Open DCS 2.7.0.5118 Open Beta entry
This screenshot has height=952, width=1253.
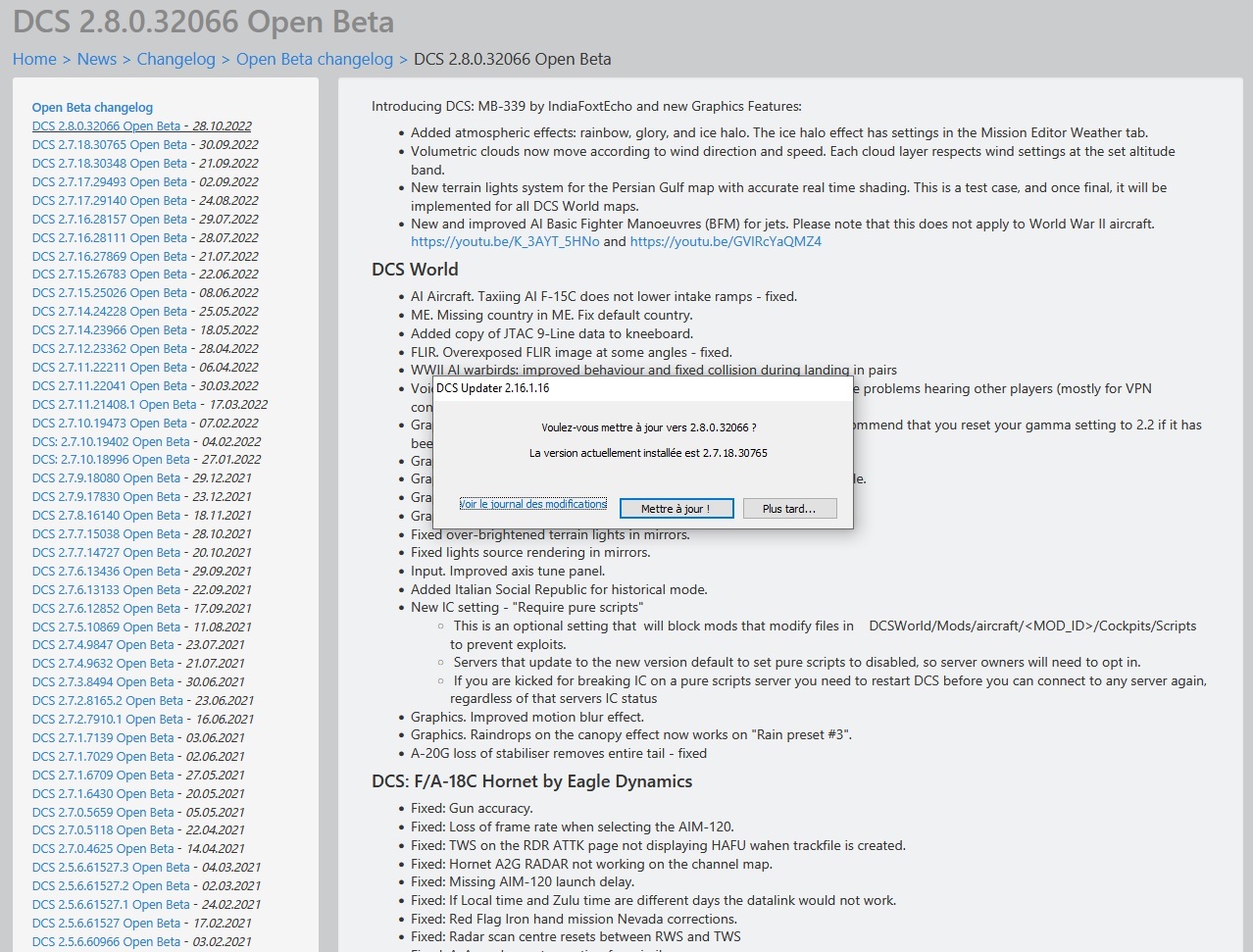click(103, 829)
